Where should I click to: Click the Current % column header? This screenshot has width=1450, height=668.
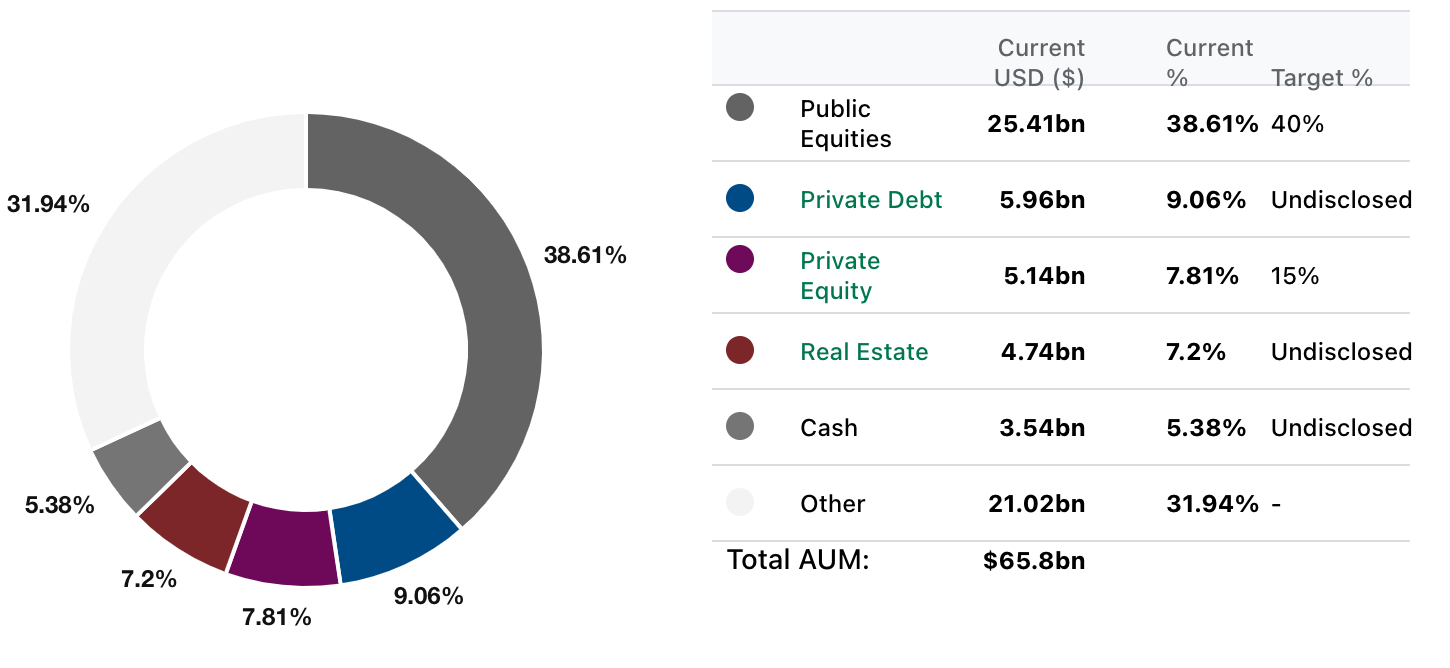(1209, 62)
